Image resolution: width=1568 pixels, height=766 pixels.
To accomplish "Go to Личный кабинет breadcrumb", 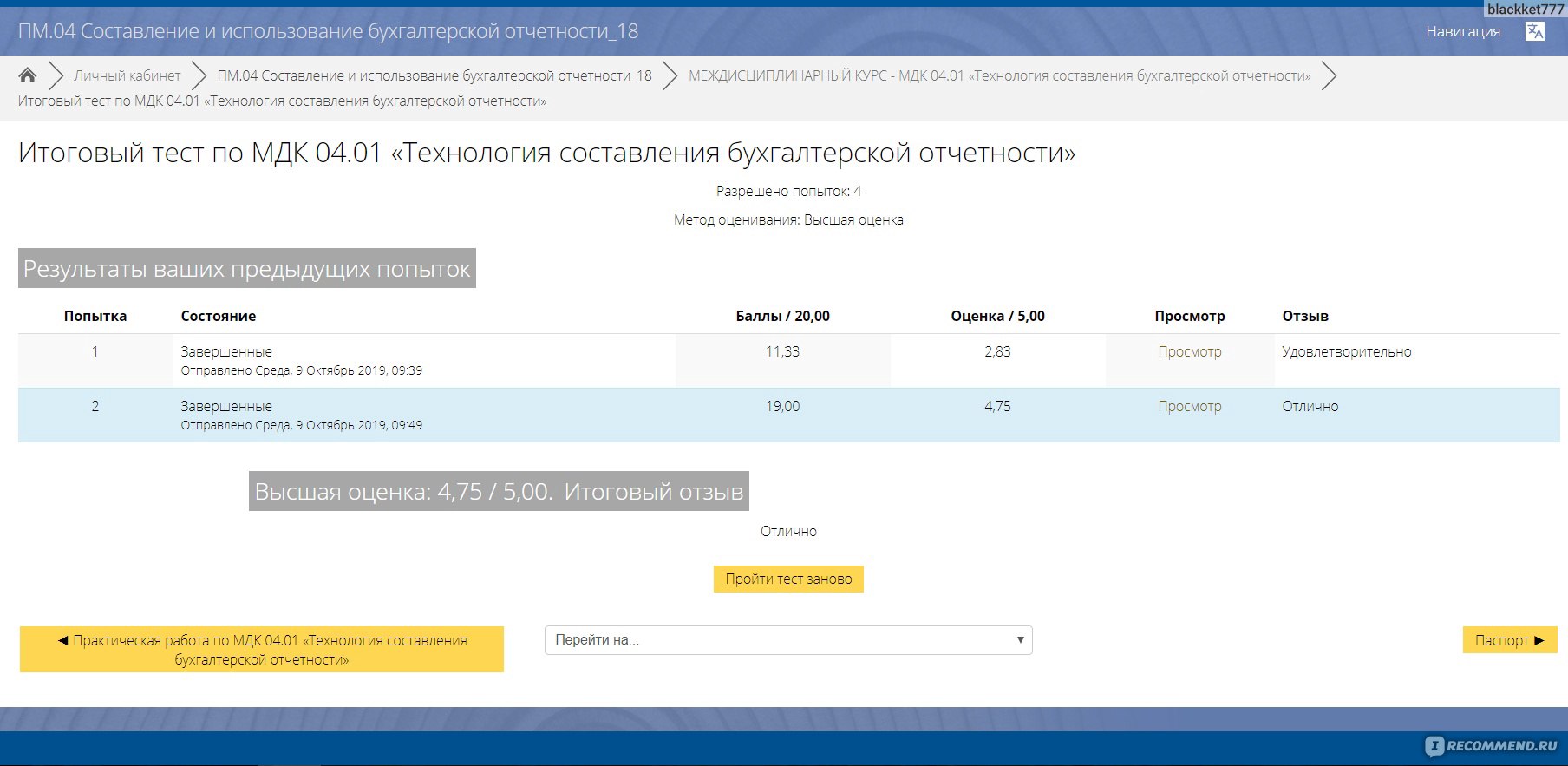I will click(x=127, y=75).
